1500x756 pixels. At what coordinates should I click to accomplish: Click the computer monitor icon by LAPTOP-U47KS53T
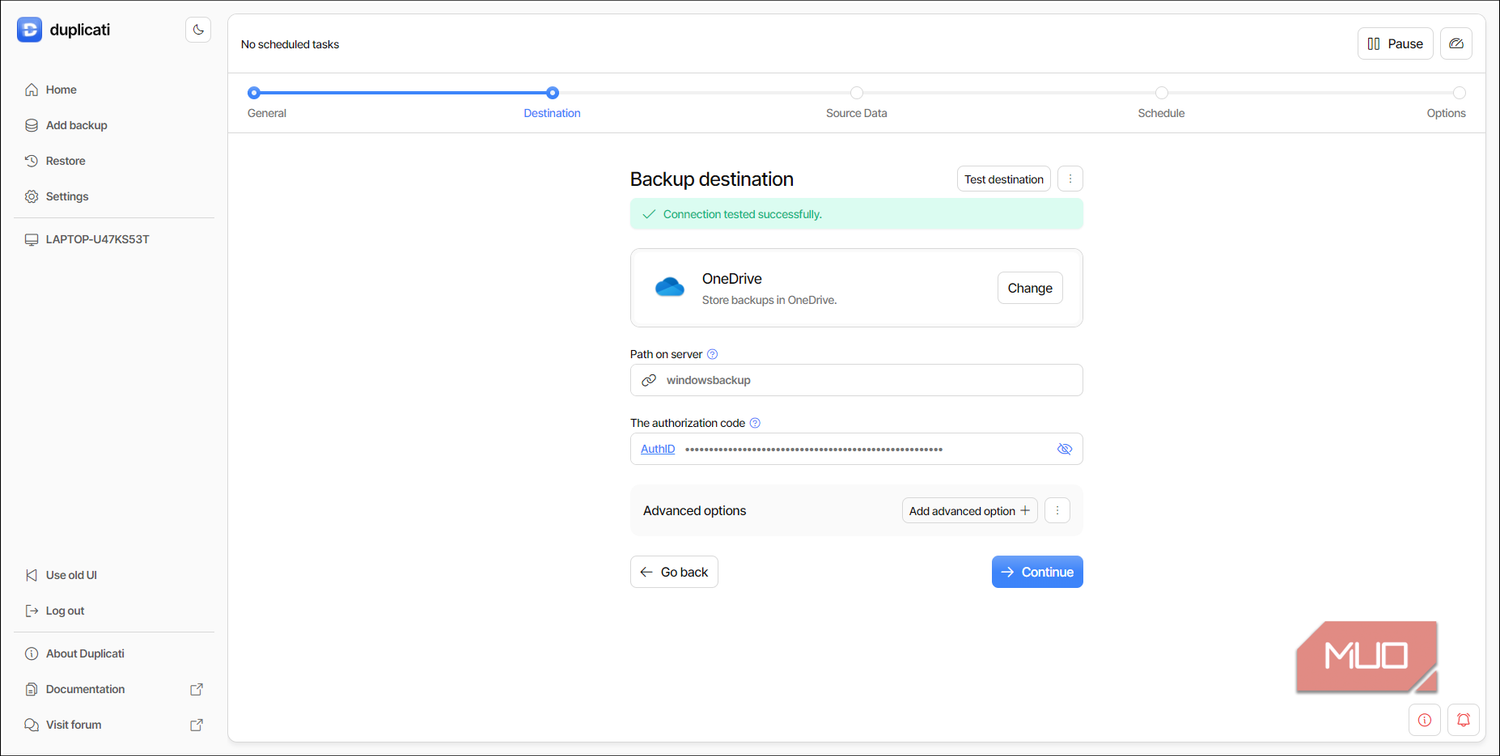pos(32,240)
